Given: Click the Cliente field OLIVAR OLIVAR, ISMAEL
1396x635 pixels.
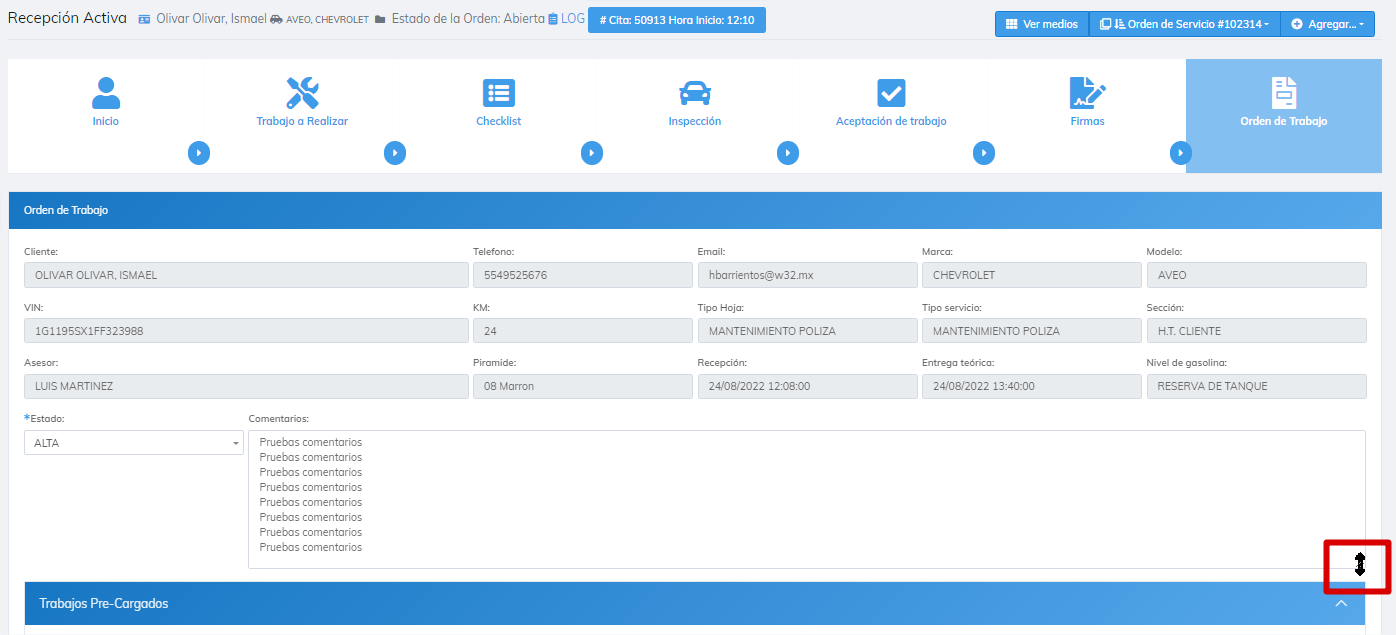Looking at the screenshot, I should [246, 275].
